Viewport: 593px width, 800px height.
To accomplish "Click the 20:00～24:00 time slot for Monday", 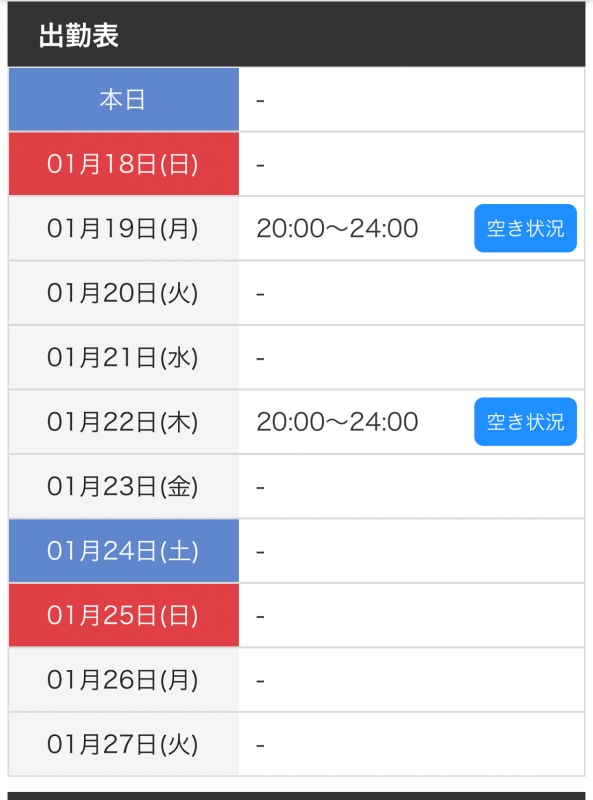I will point(335,228).
